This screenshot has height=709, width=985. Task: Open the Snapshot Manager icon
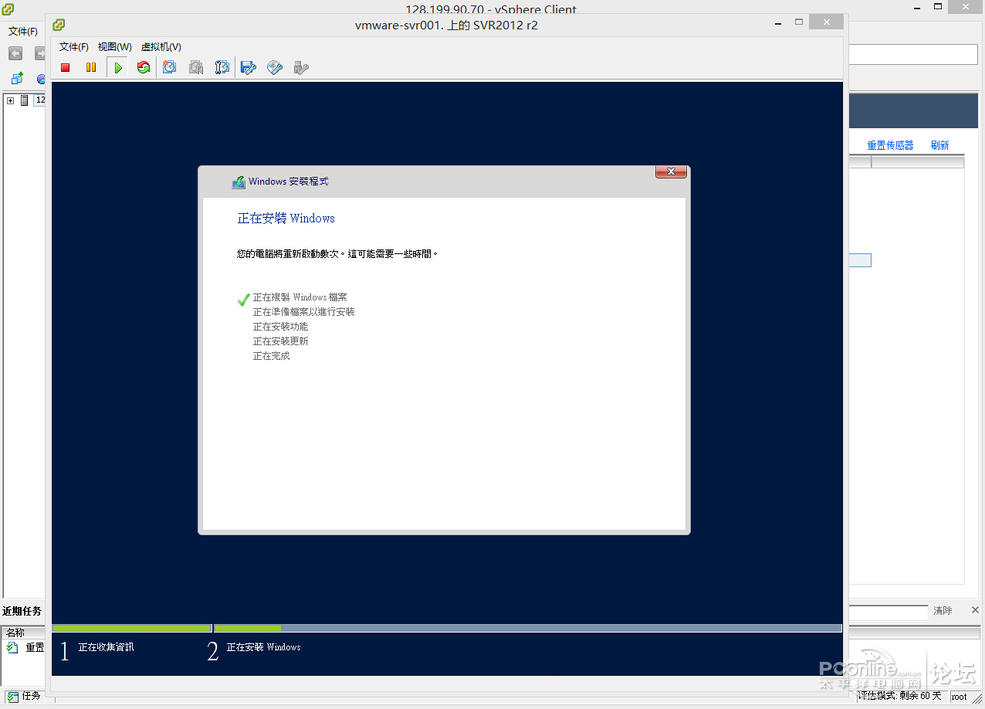click(222, 67)
